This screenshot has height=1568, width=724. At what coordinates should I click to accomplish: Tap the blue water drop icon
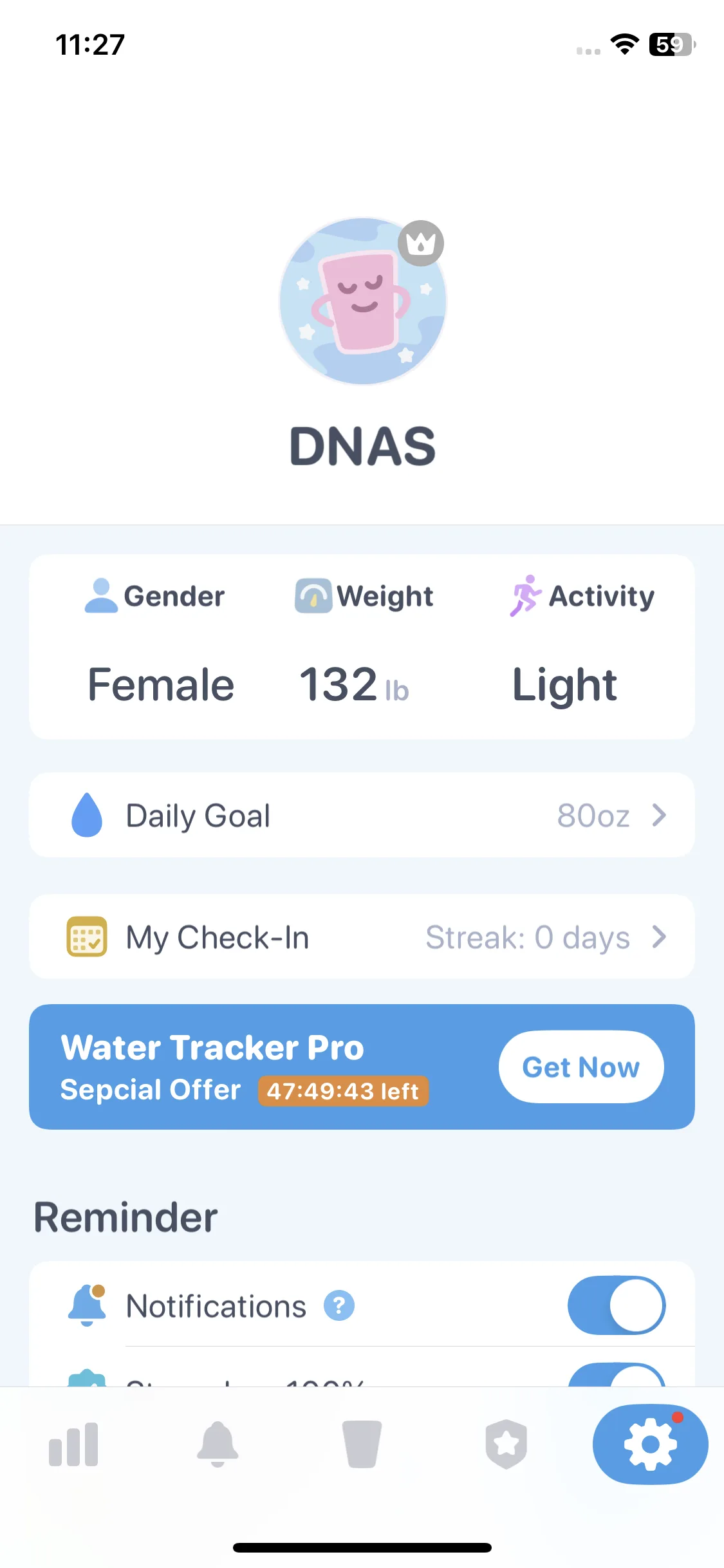tap(87, 815)
